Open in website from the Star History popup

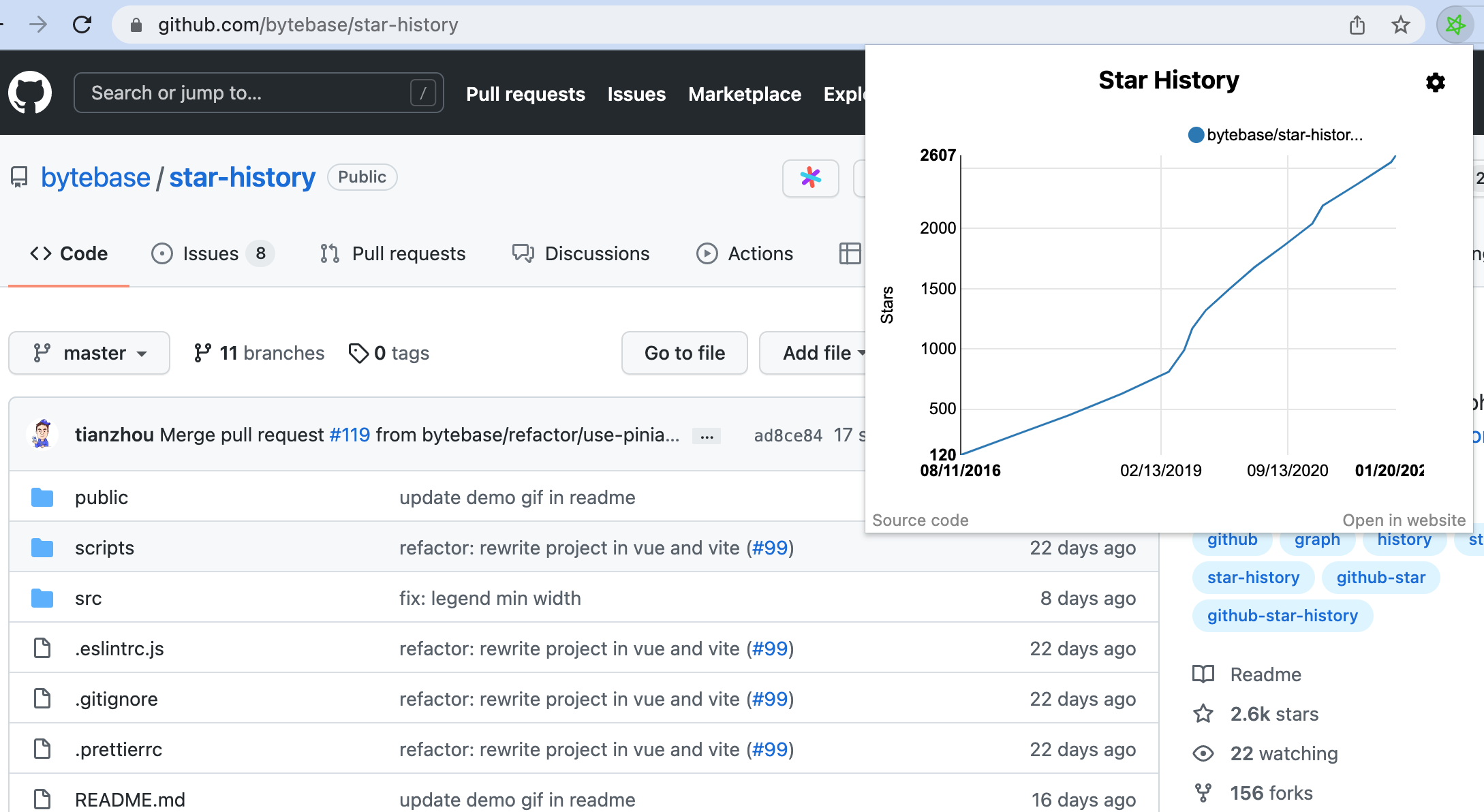pos(1404,520)
